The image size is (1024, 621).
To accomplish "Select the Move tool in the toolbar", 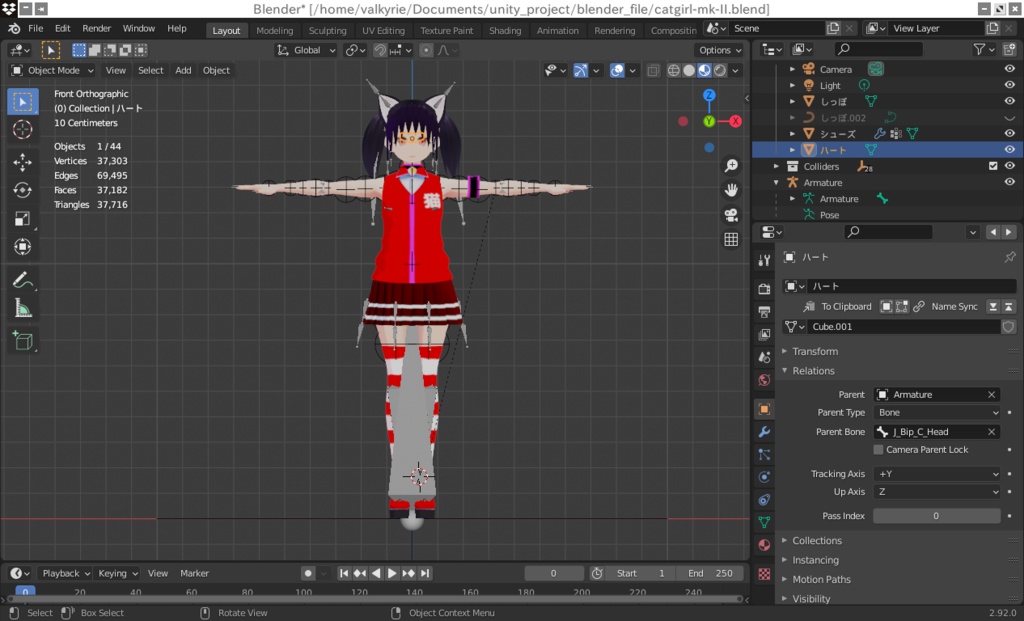I will click(24, 163).
